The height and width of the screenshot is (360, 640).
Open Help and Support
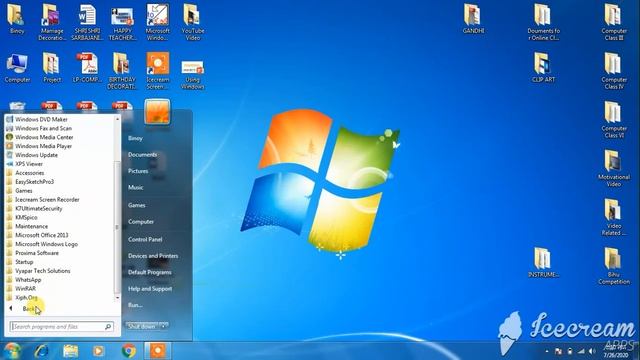coord(150,289)
